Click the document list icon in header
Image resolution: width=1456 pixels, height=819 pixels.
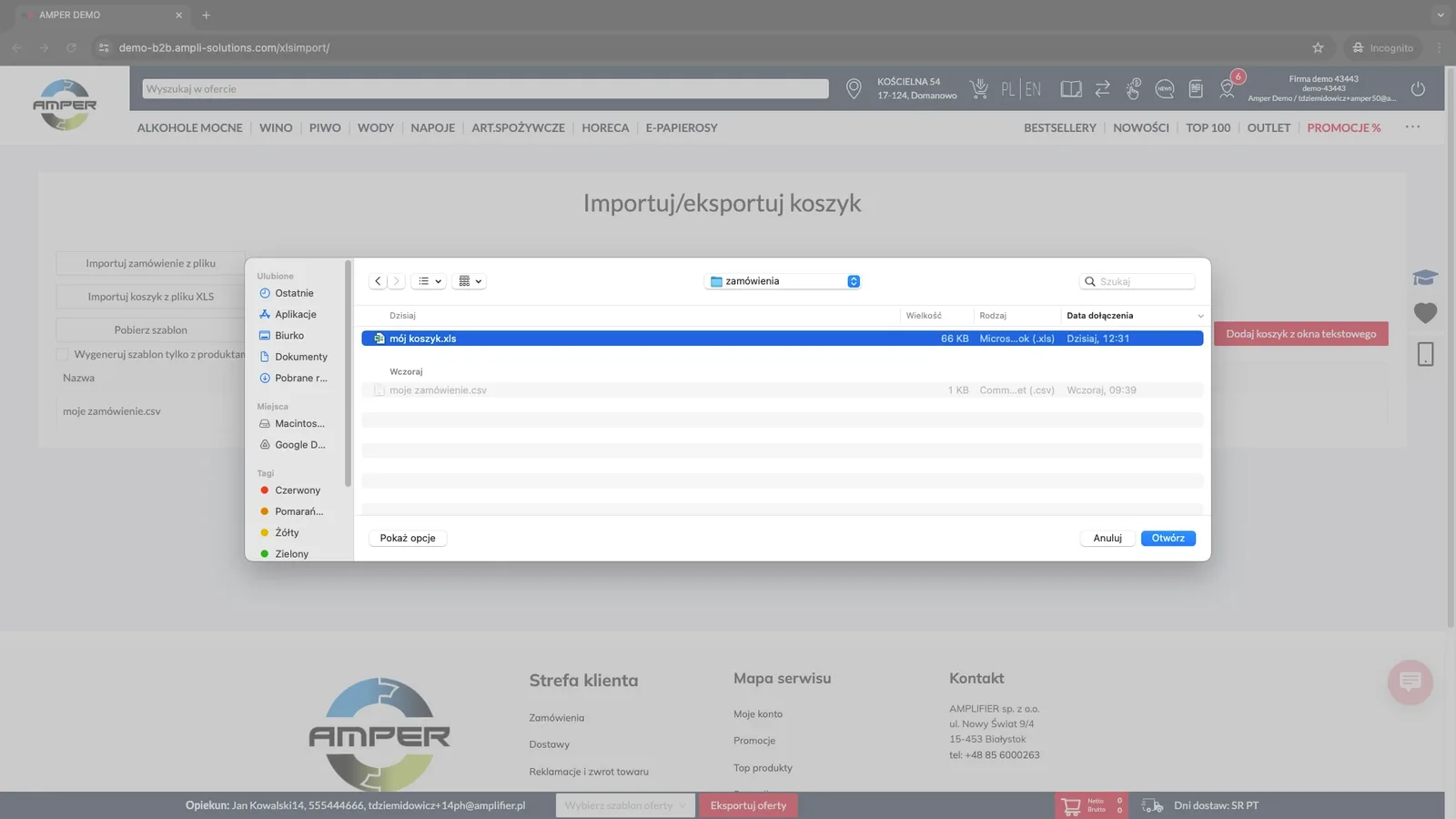tap(1196, 88)
